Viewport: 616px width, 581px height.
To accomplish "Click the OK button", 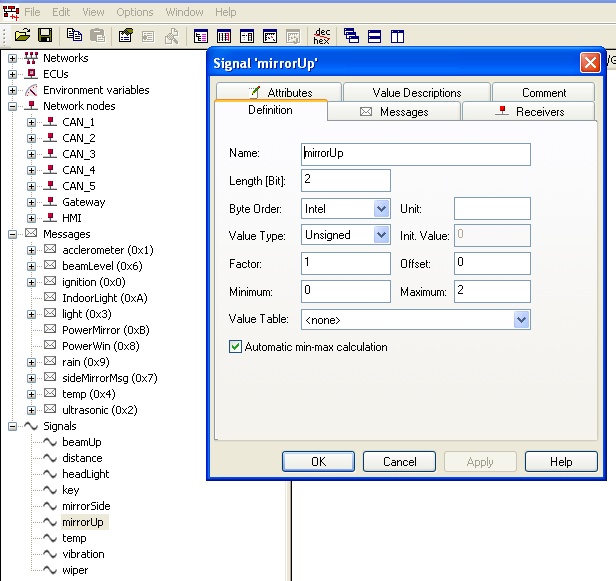I will [318, 462].
